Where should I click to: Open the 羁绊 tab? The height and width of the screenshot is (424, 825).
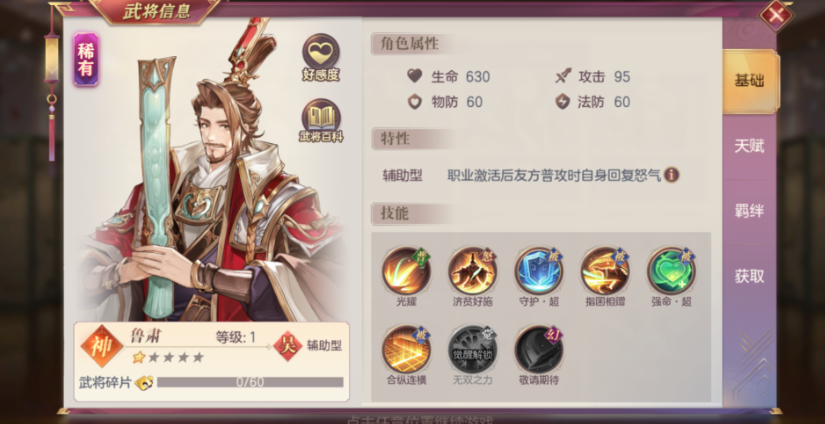click(x=749, y=211)
